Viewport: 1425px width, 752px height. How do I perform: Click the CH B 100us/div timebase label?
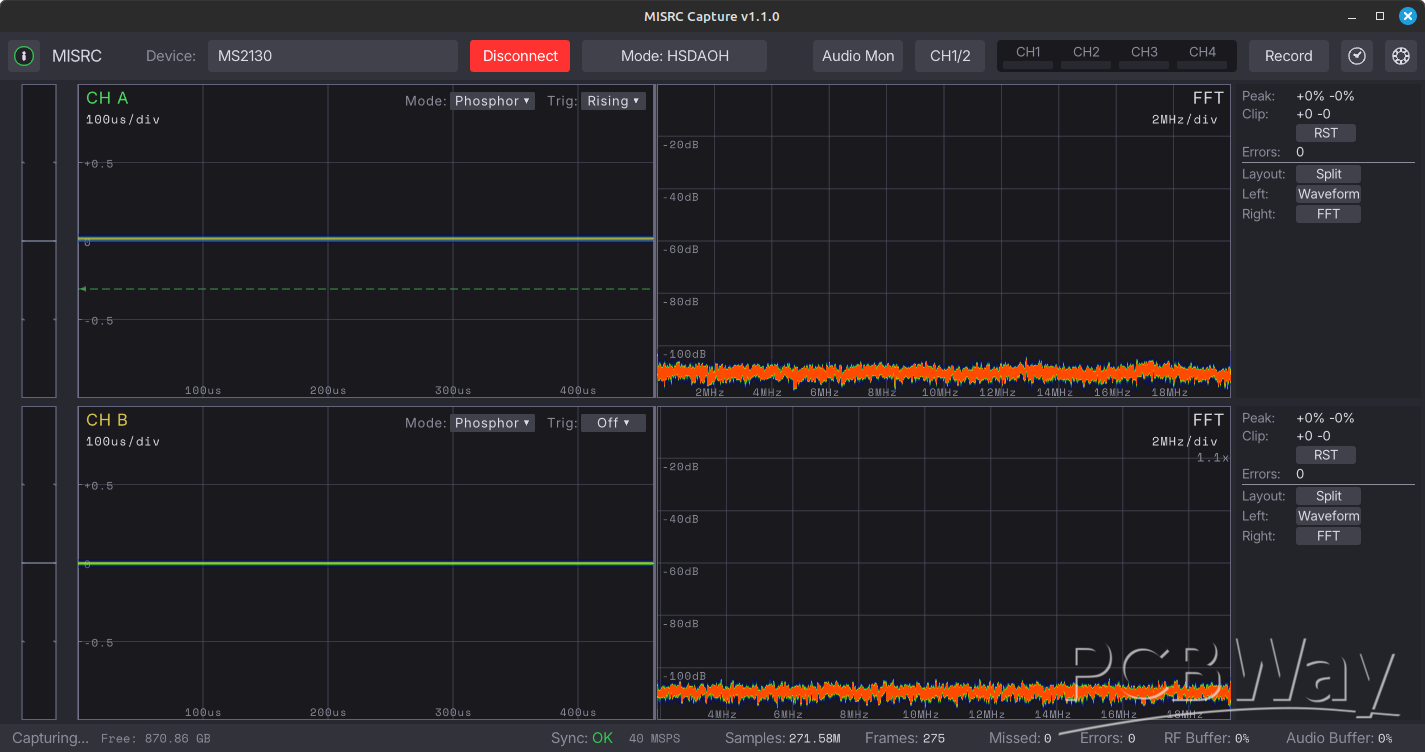tap(123, 442)
